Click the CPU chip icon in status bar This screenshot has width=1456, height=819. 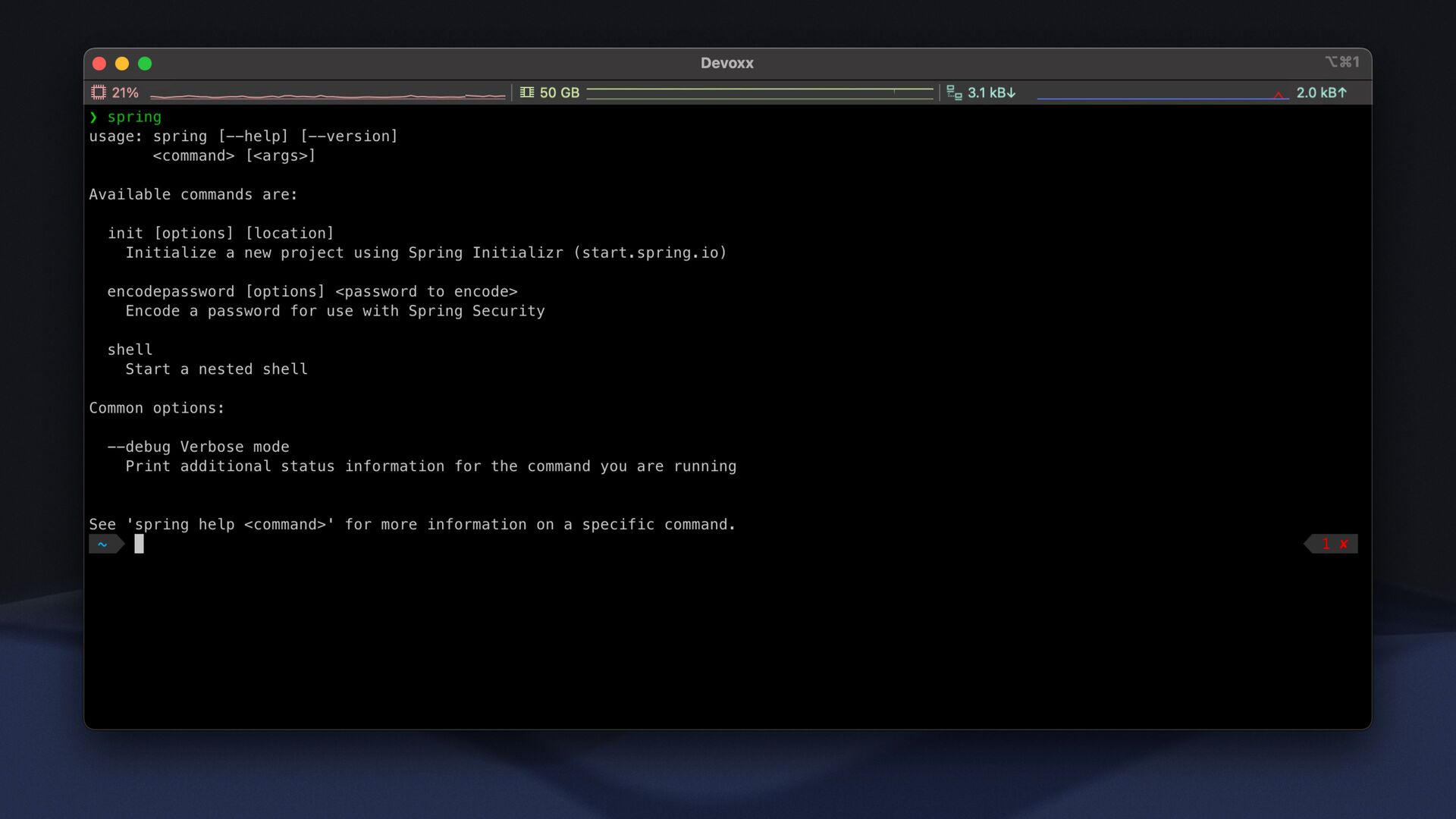[99, 93]
